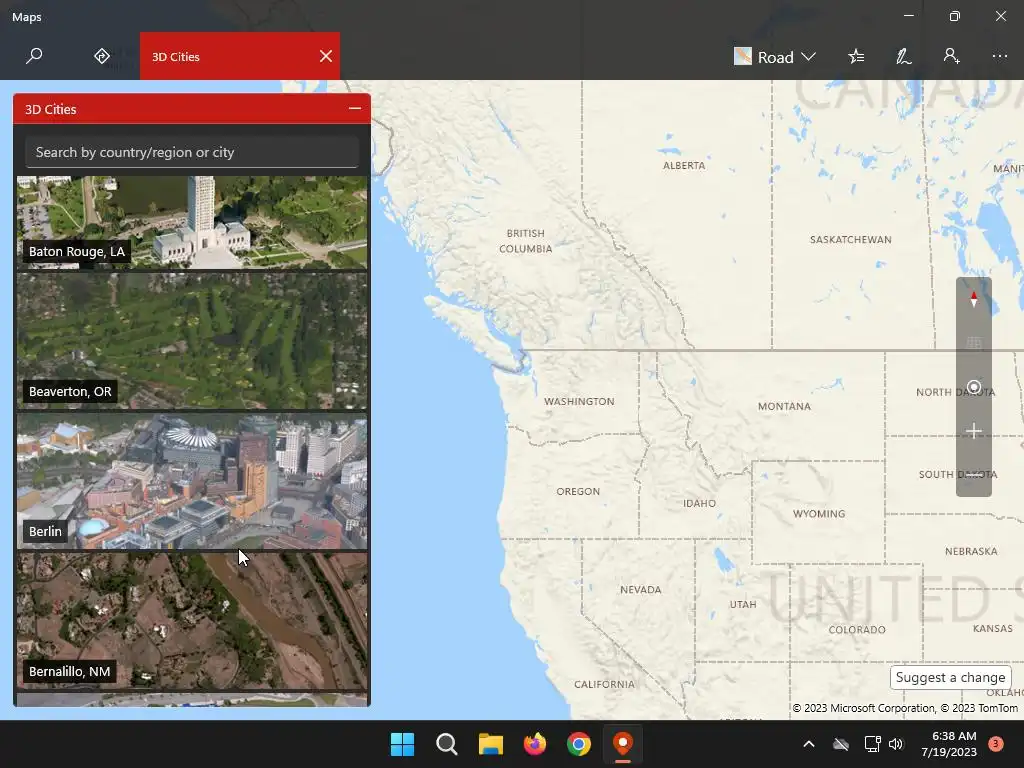The image size is (1024, 768).
Task: Click the UTAH map label
Action: click(x=743, y=605)
